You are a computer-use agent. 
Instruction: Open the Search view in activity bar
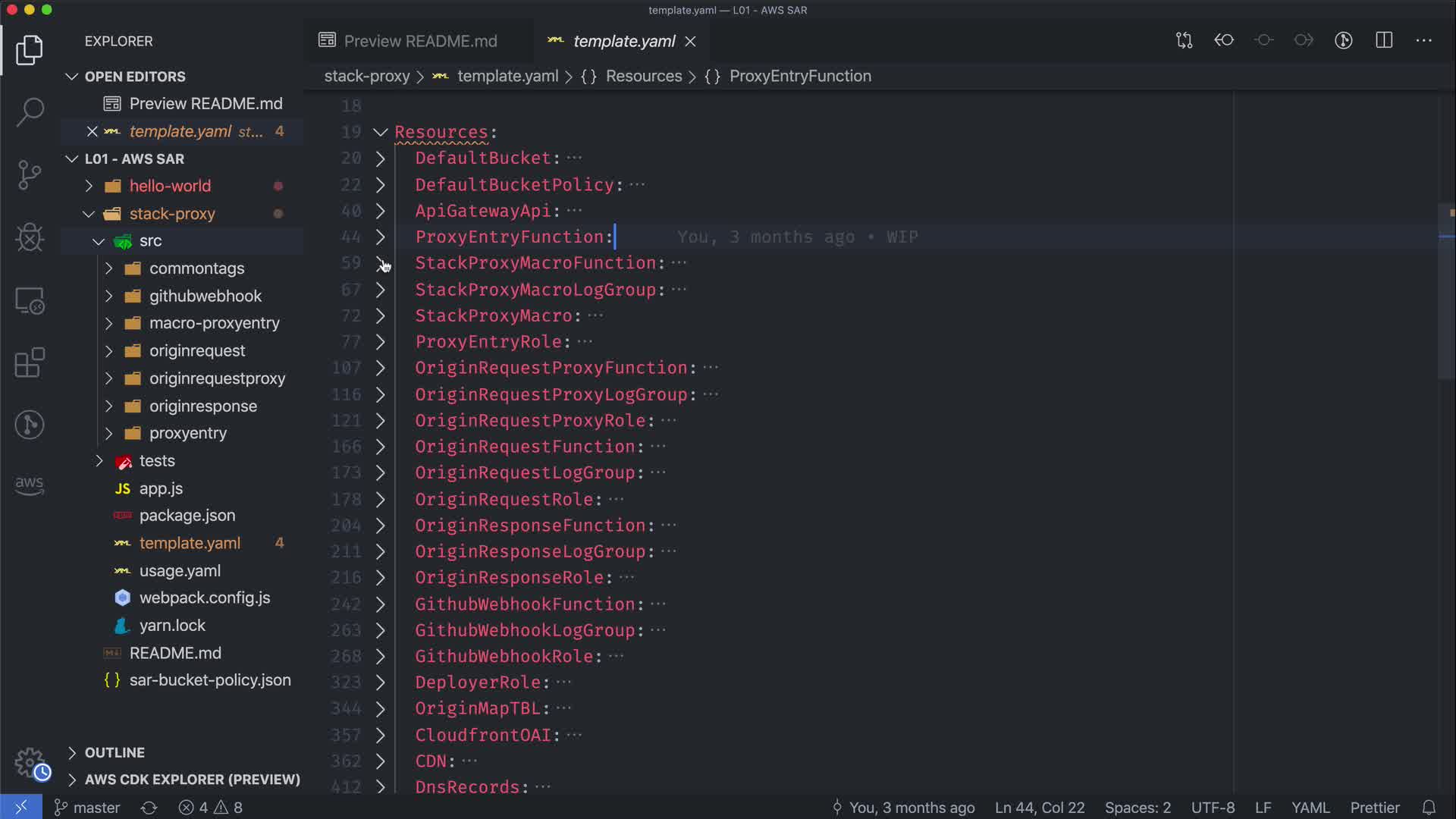click(x=30, y=112)
